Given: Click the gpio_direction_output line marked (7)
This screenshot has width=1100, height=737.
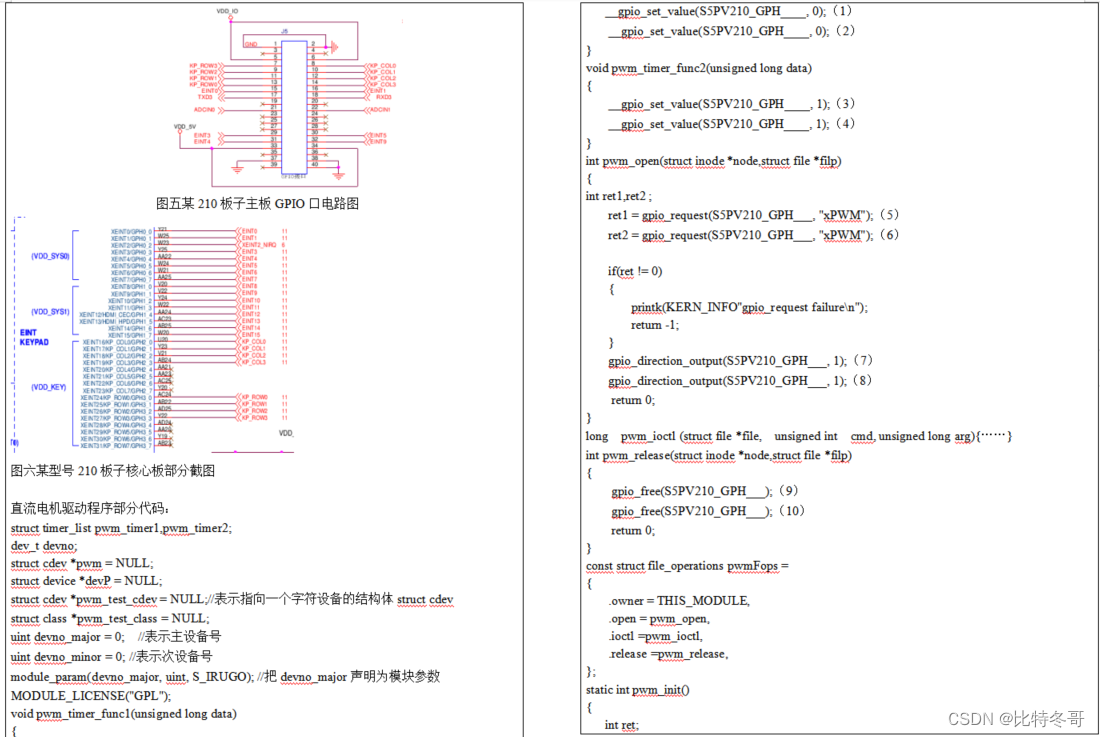Looking at the screenshot, I should [740, 361].
